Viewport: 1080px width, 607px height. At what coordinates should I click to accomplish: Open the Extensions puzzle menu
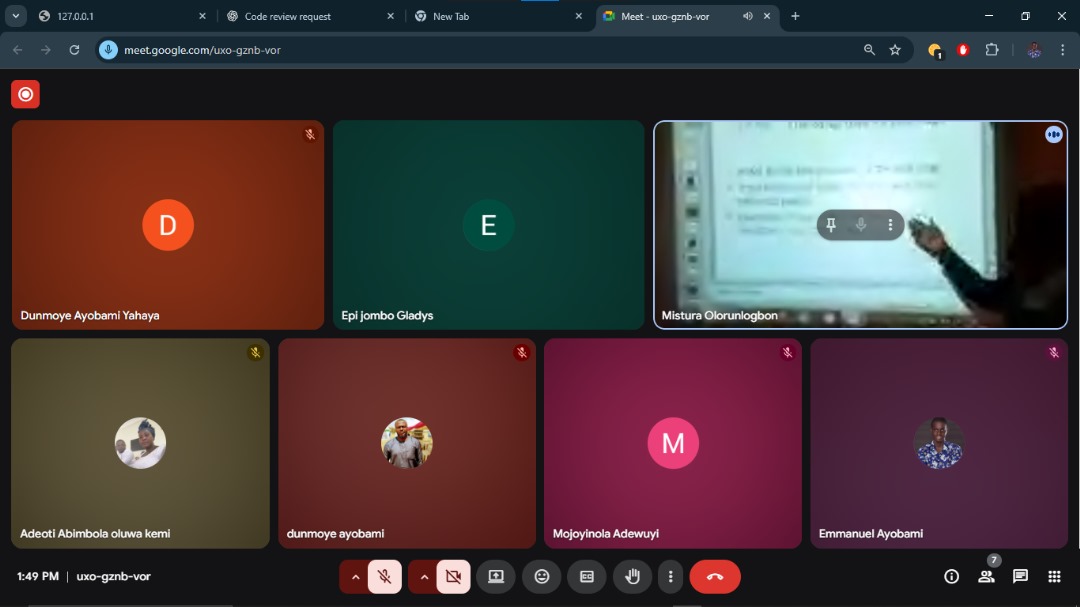tap(992, 50)
